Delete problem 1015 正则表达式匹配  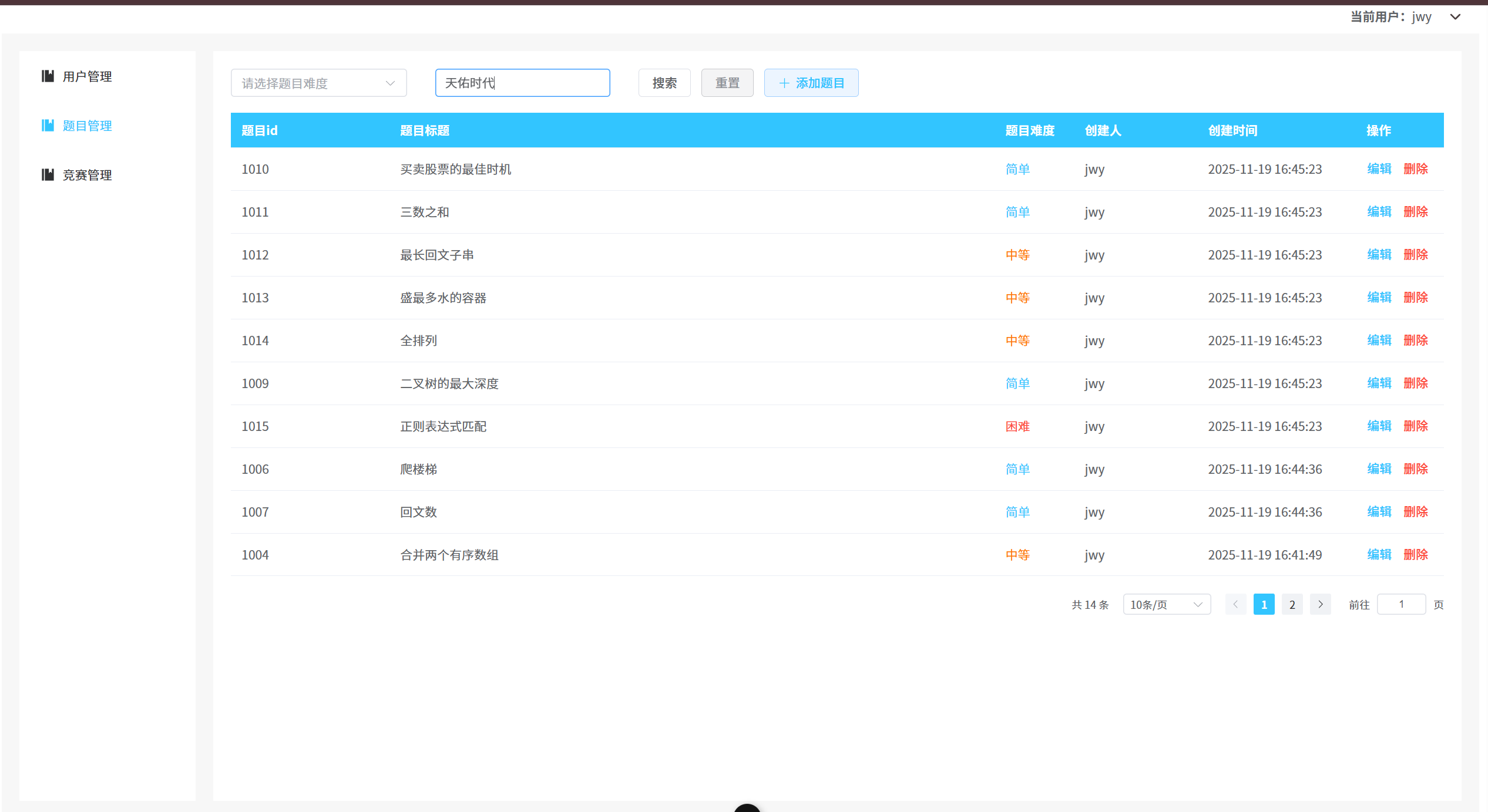(1416, 426)
